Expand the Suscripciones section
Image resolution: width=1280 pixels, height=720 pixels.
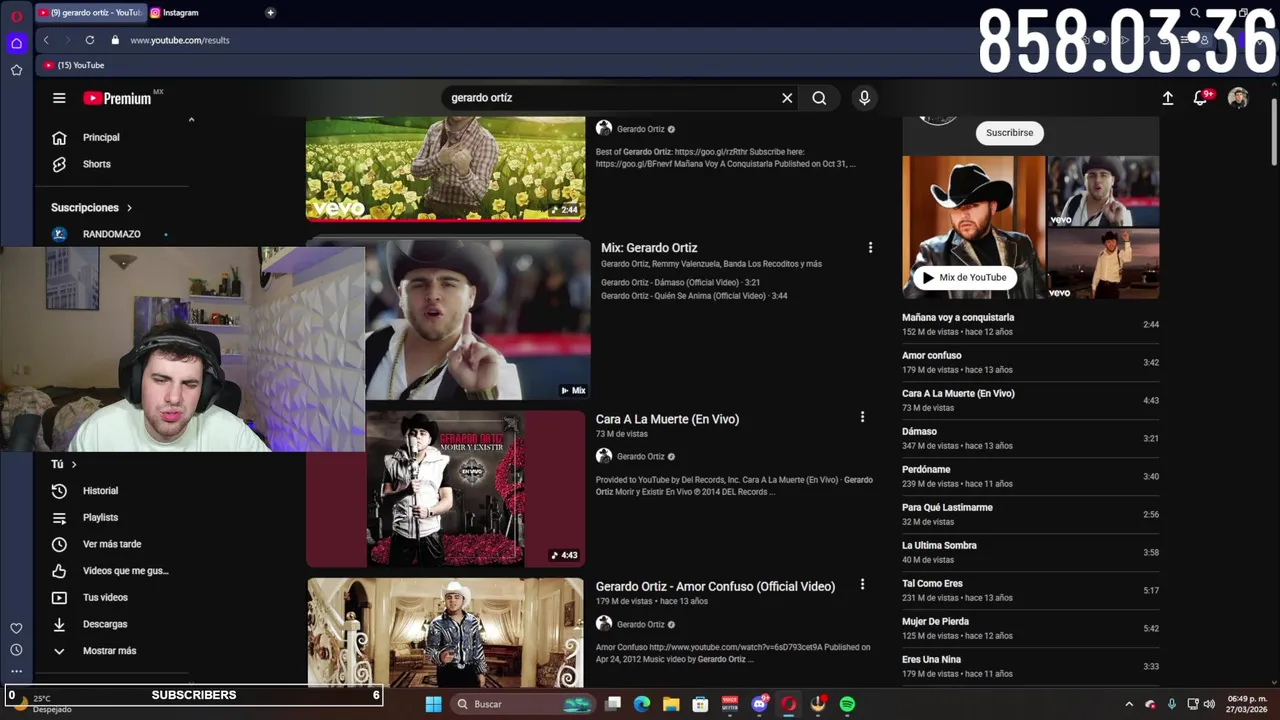(92, 208)
